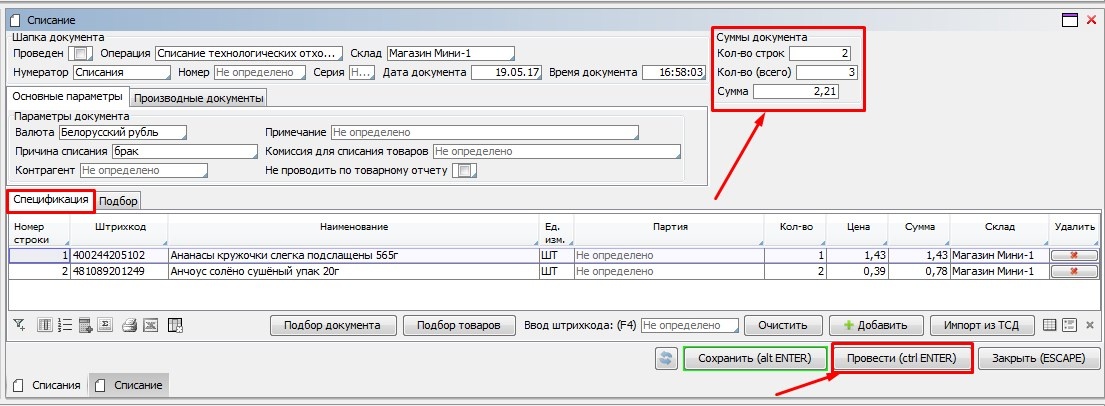The width and height of the screenshot is (1105, 406).
Task: Enable Не проводить по товарному отчету checkbox
Action: pyautogui.click(x=465, y=170)
